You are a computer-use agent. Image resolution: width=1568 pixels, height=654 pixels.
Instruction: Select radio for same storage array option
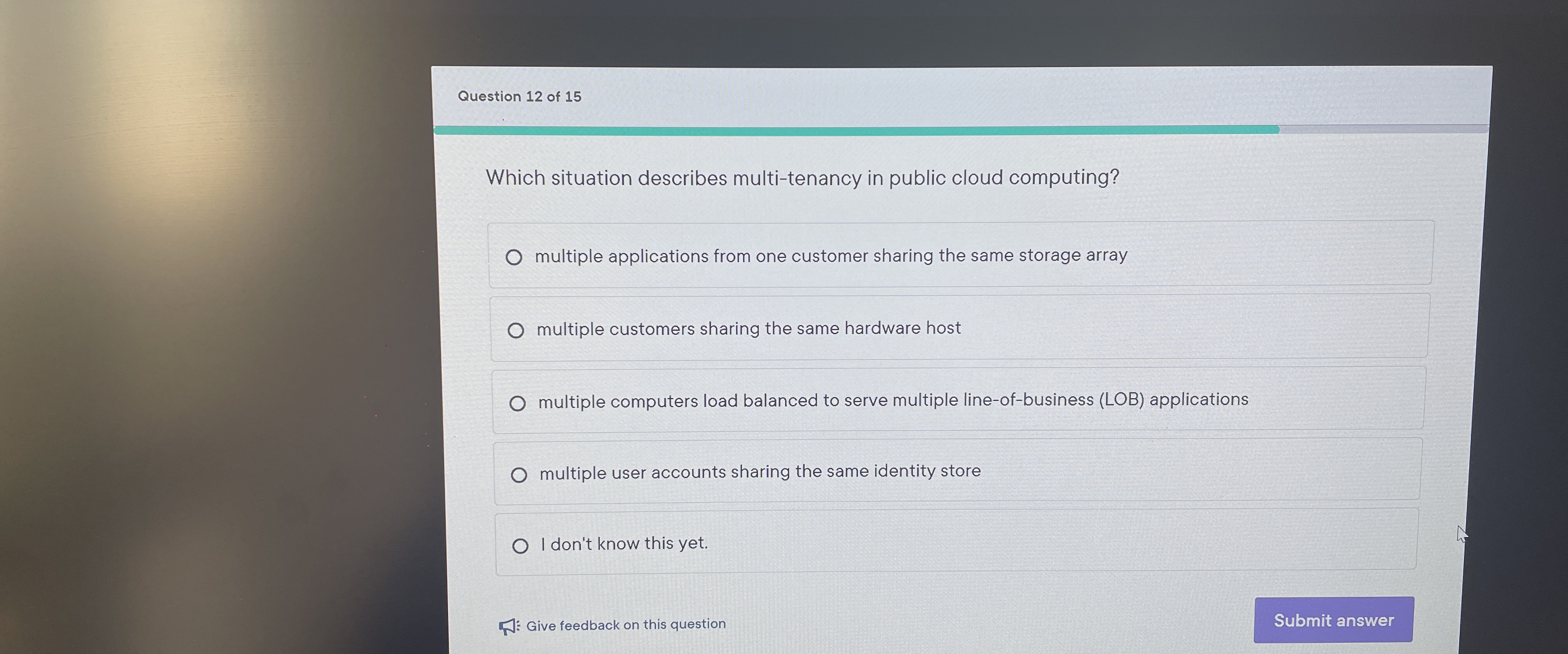(x=514, y=257)
